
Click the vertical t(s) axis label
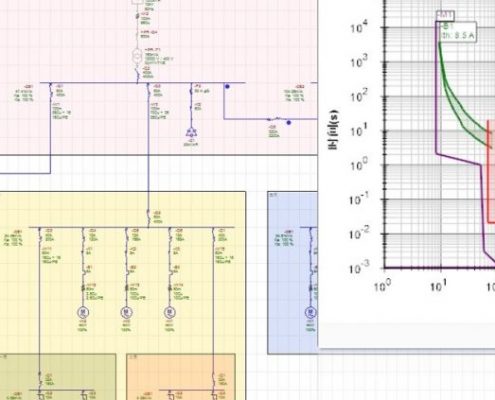[333, 130]
